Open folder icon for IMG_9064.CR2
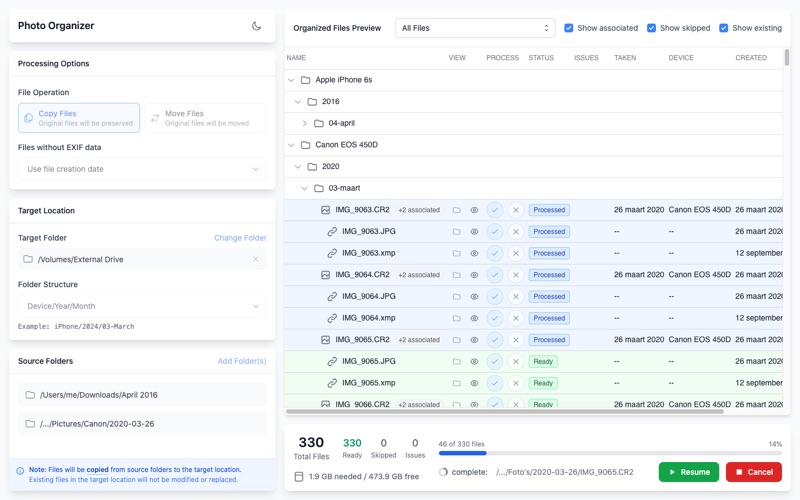800x500 pixels. 457,275
